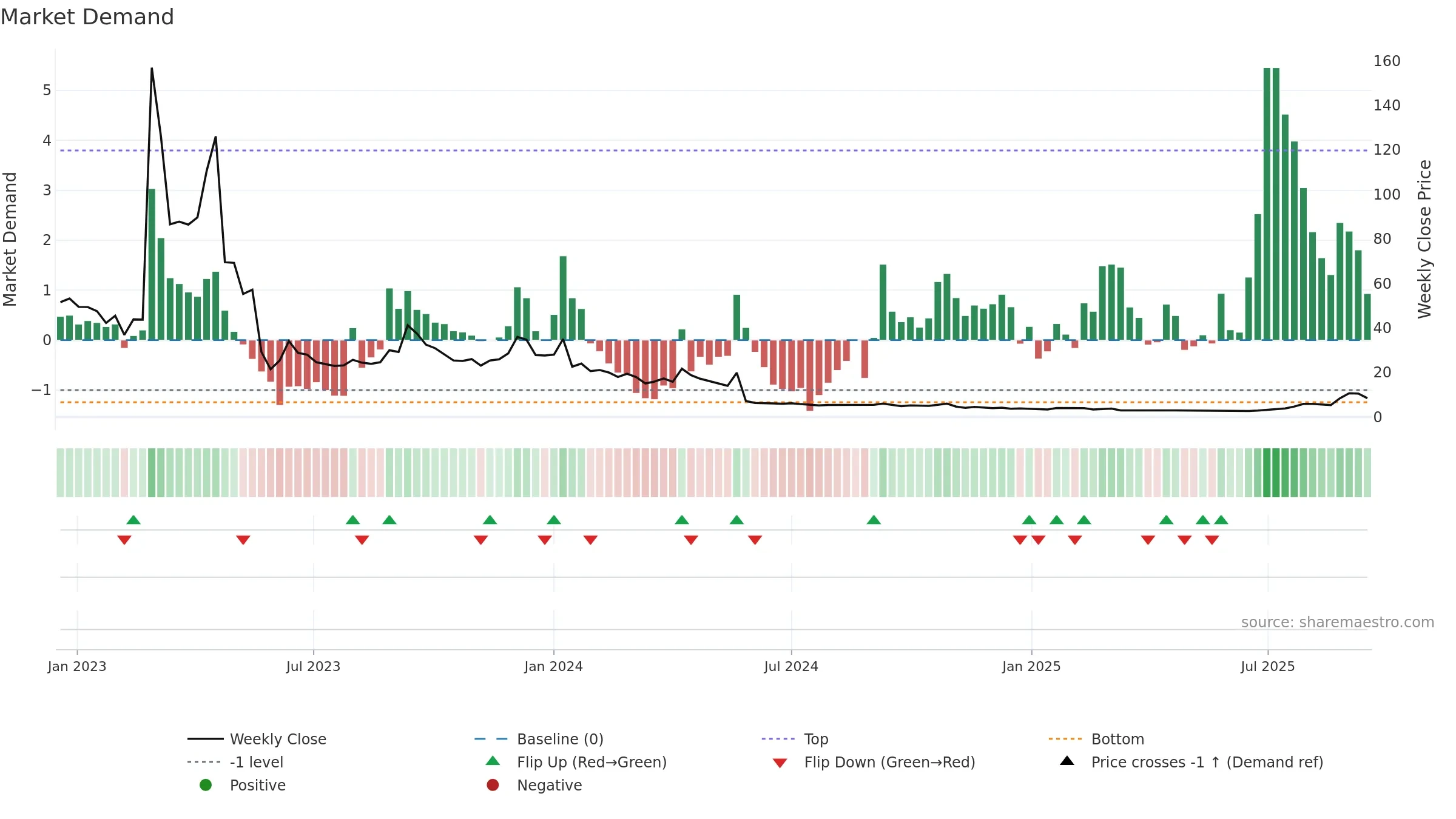This screenshot has height=819, width=1456.
Task: Click the Weekly Close Price axis title
Action: (1424, 239)
